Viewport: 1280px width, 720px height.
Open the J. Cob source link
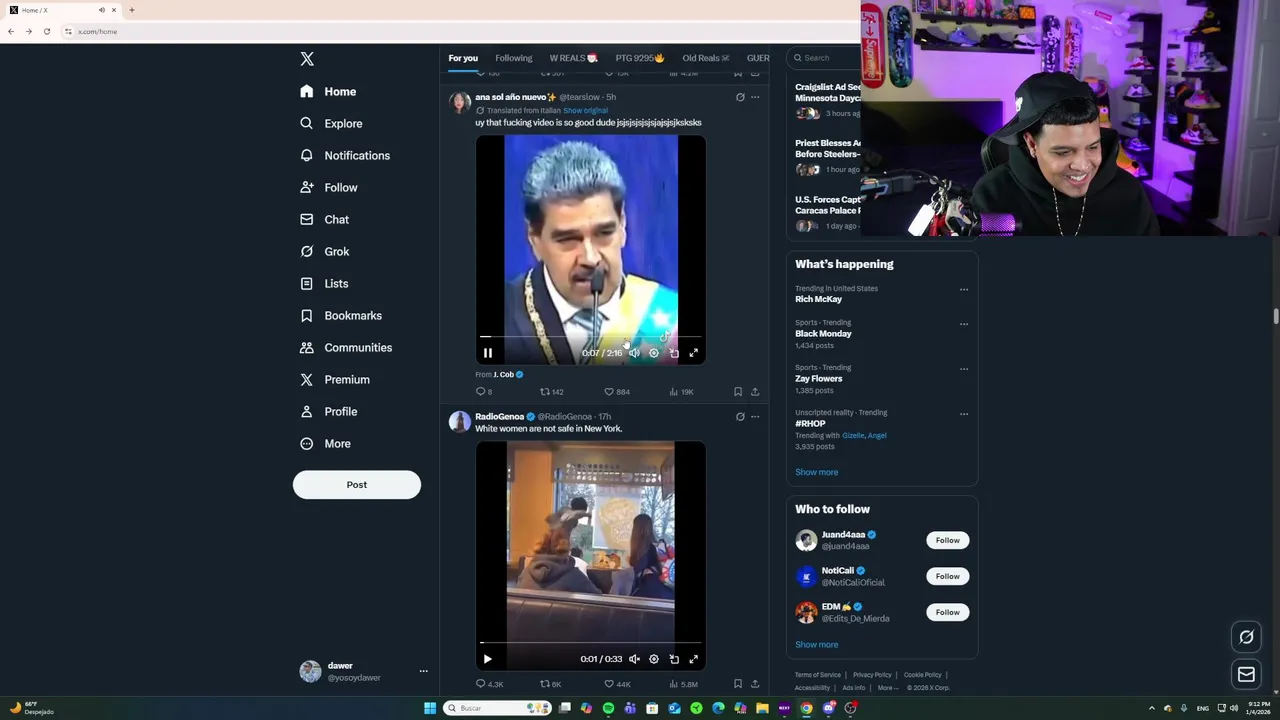tap(508, 374)
